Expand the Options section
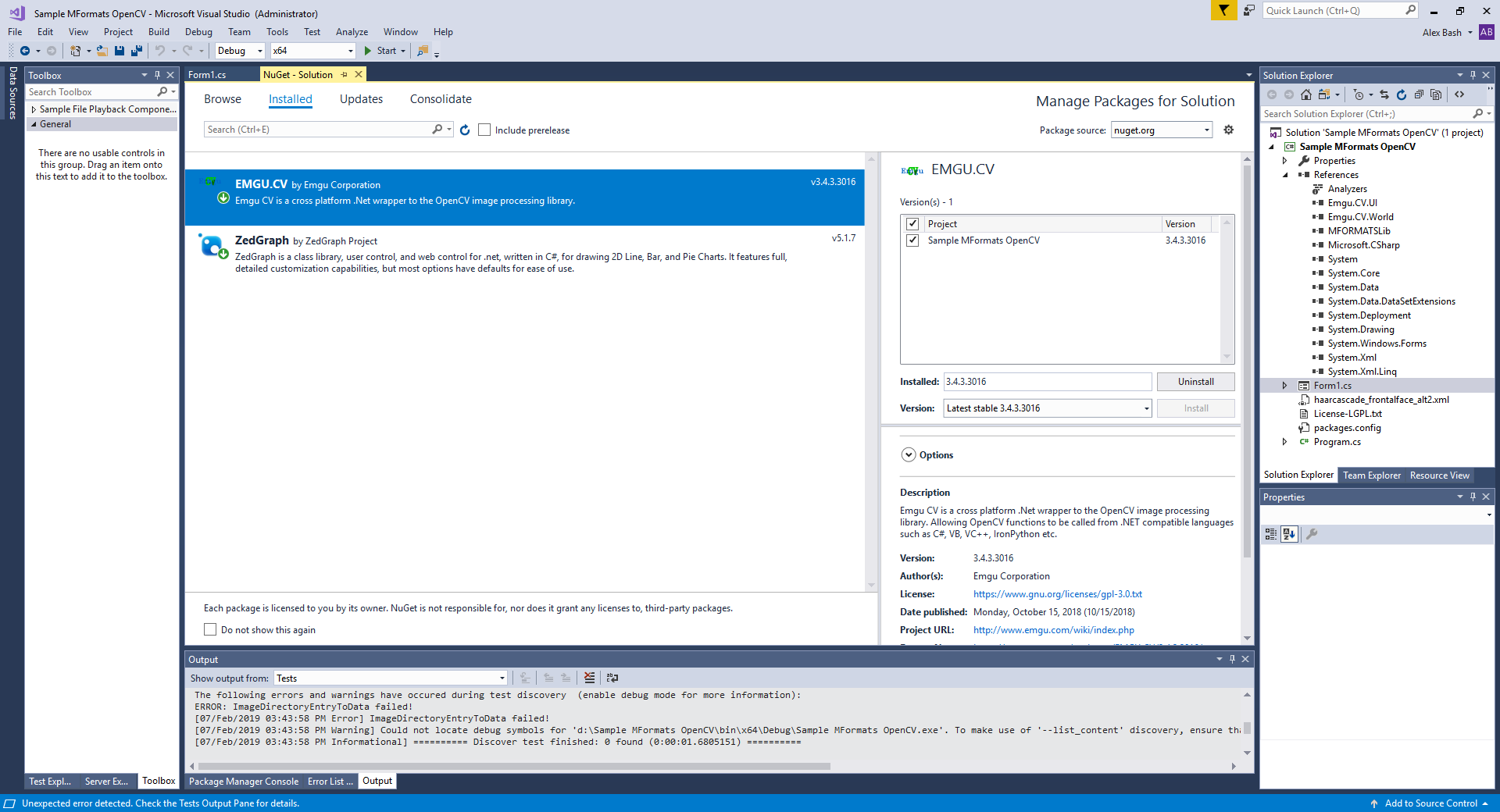Image resolution: width=1500 pixels, height=812 pixels. pos(908,455)
